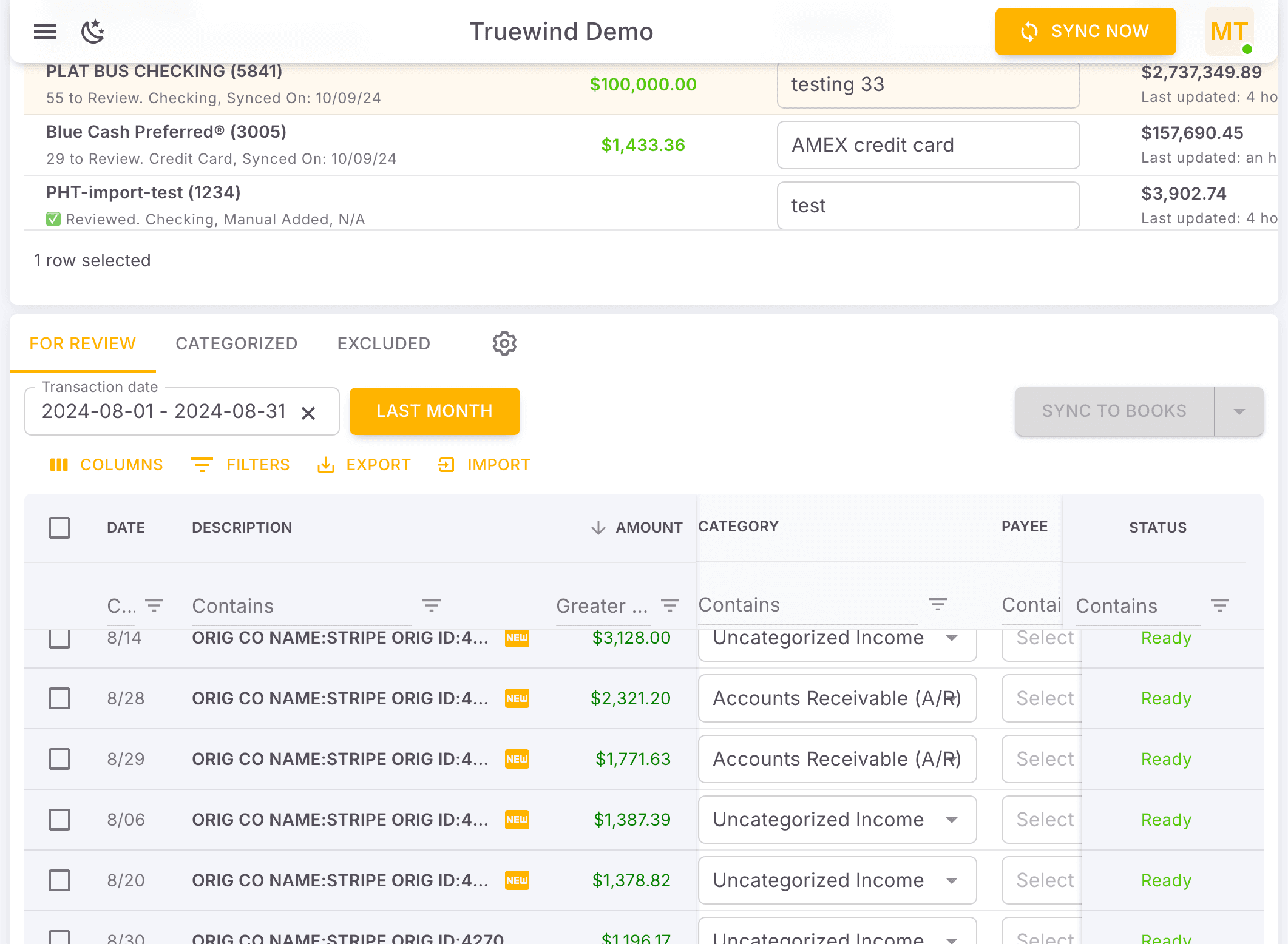This screenshot has height=944, width=1288.
Task: Expand the SYNC TO BOOKS dropdown arrow
Action: (1239, 411)
